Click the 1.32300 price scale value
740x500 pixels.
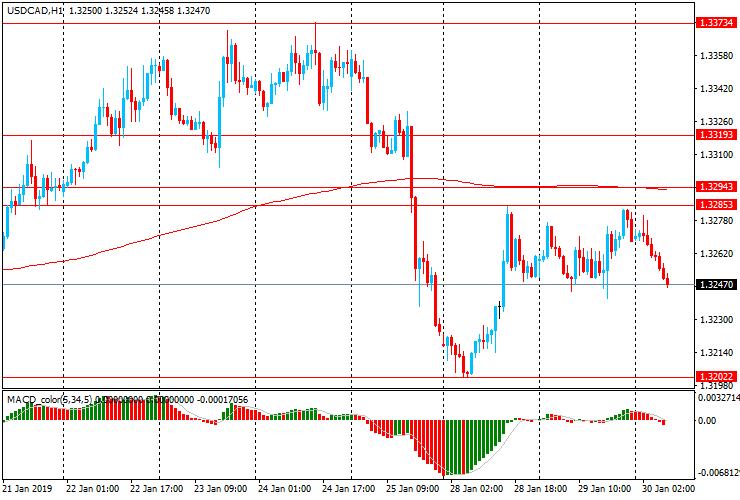716,320
